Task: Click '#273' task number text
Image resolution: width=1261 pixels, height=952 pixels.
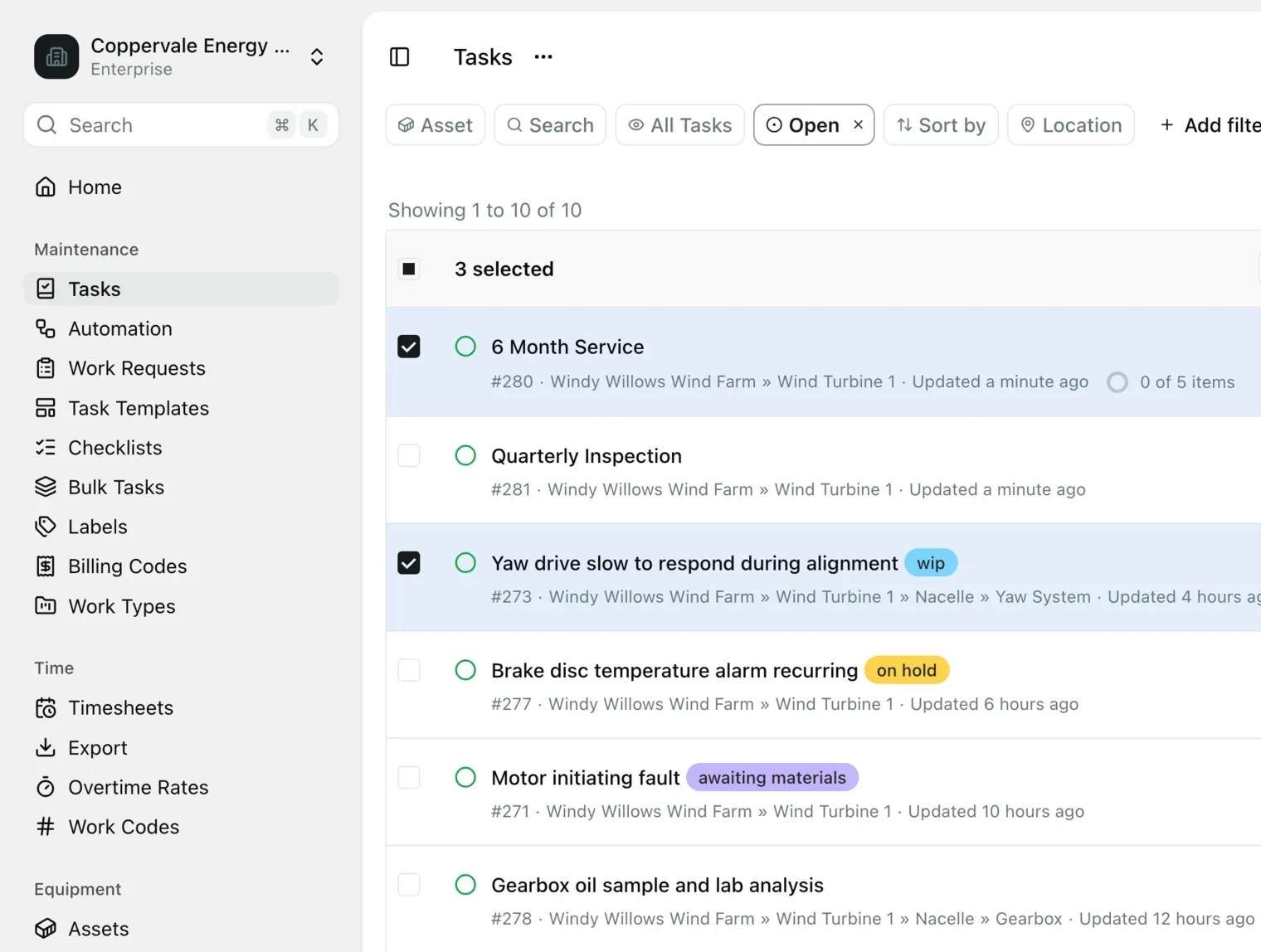Action: (511, 597)
